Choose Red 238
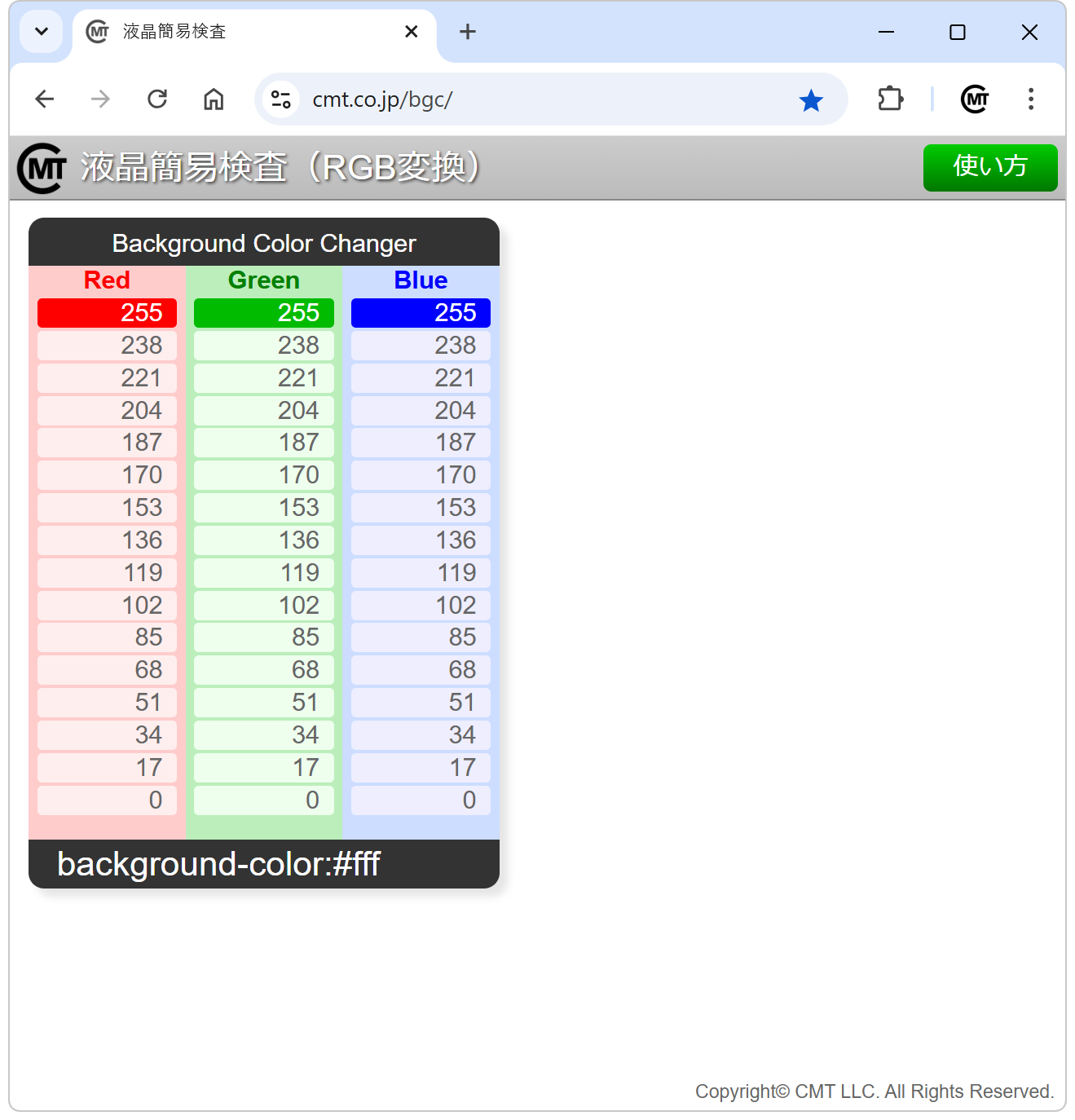This screenshot has width=1075, height=1120. (107, 346)
